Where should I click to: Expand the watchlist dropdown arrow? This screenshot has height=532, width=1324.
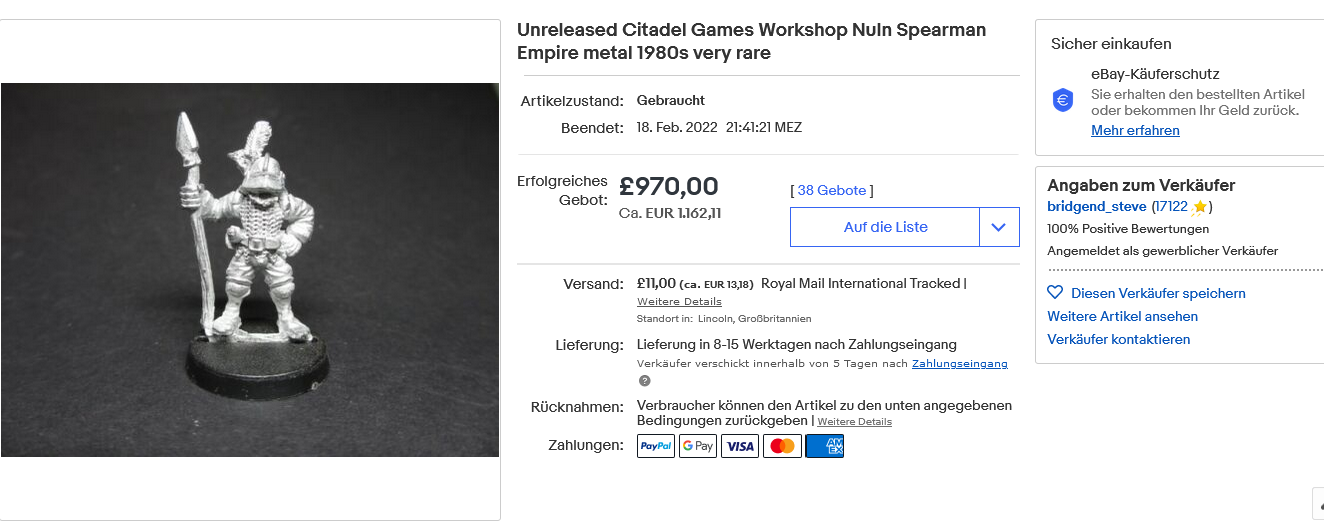[x=999, y=227]
